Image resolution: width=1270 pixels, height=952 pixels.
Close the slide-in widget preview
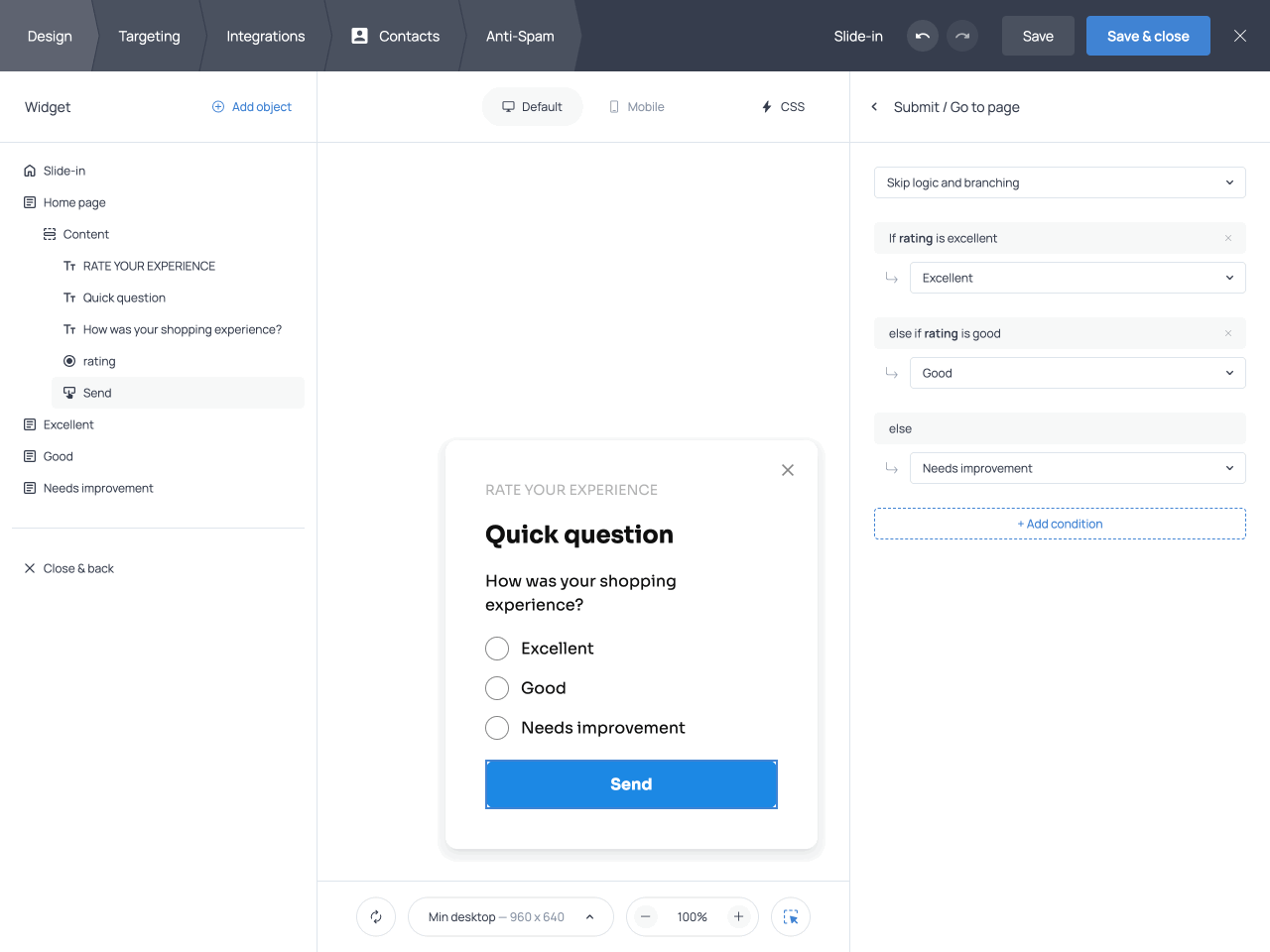[788, 470]
